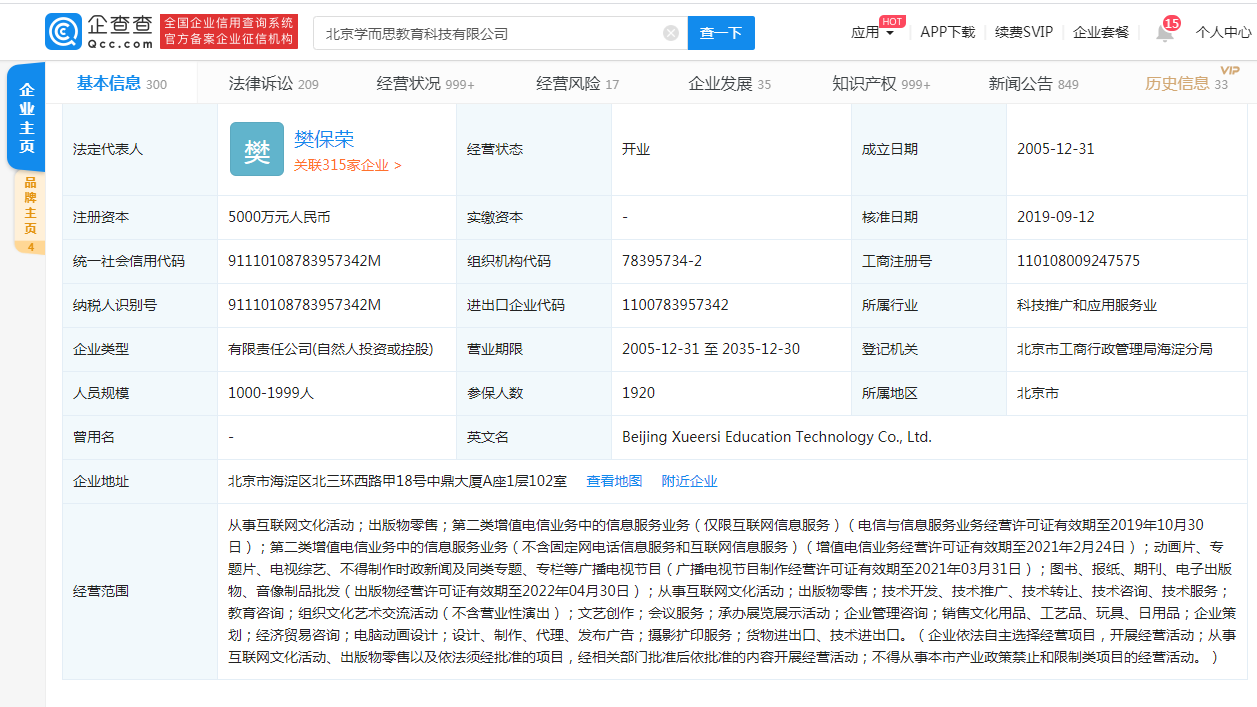This screenshot has width=1257, height=707.
Task: Switch to the 法律诉讼 tab
Action: 273,84
